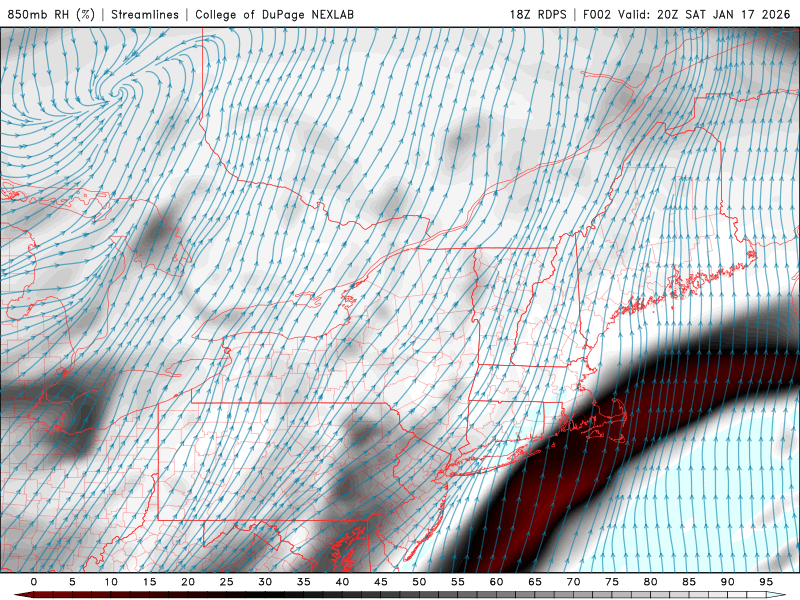
Task: Click the colorbar label "35"
Action: [x=304, y=582]
